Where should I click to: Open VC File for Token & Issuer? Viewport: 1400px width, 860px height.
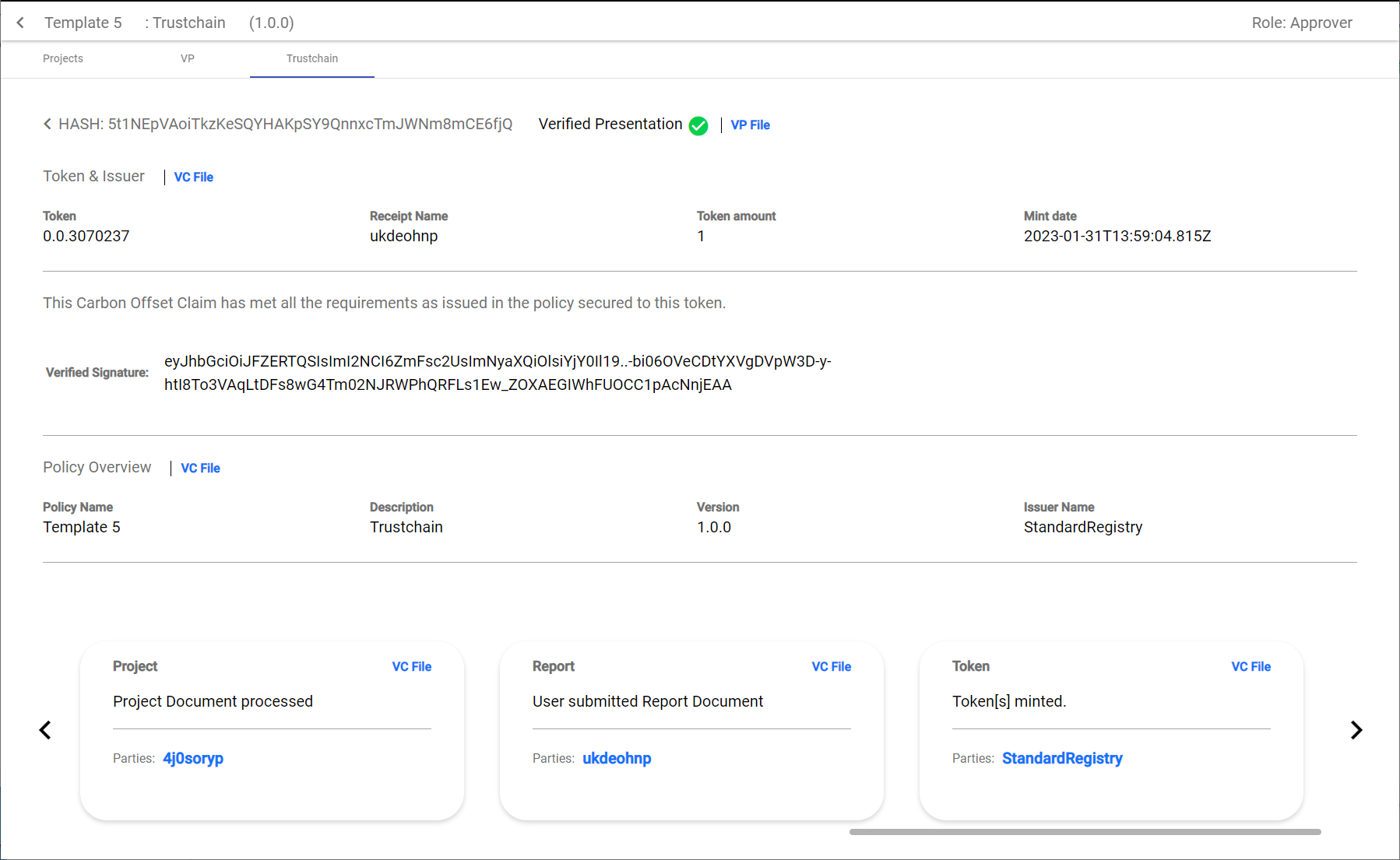click(x=193, y=177)
